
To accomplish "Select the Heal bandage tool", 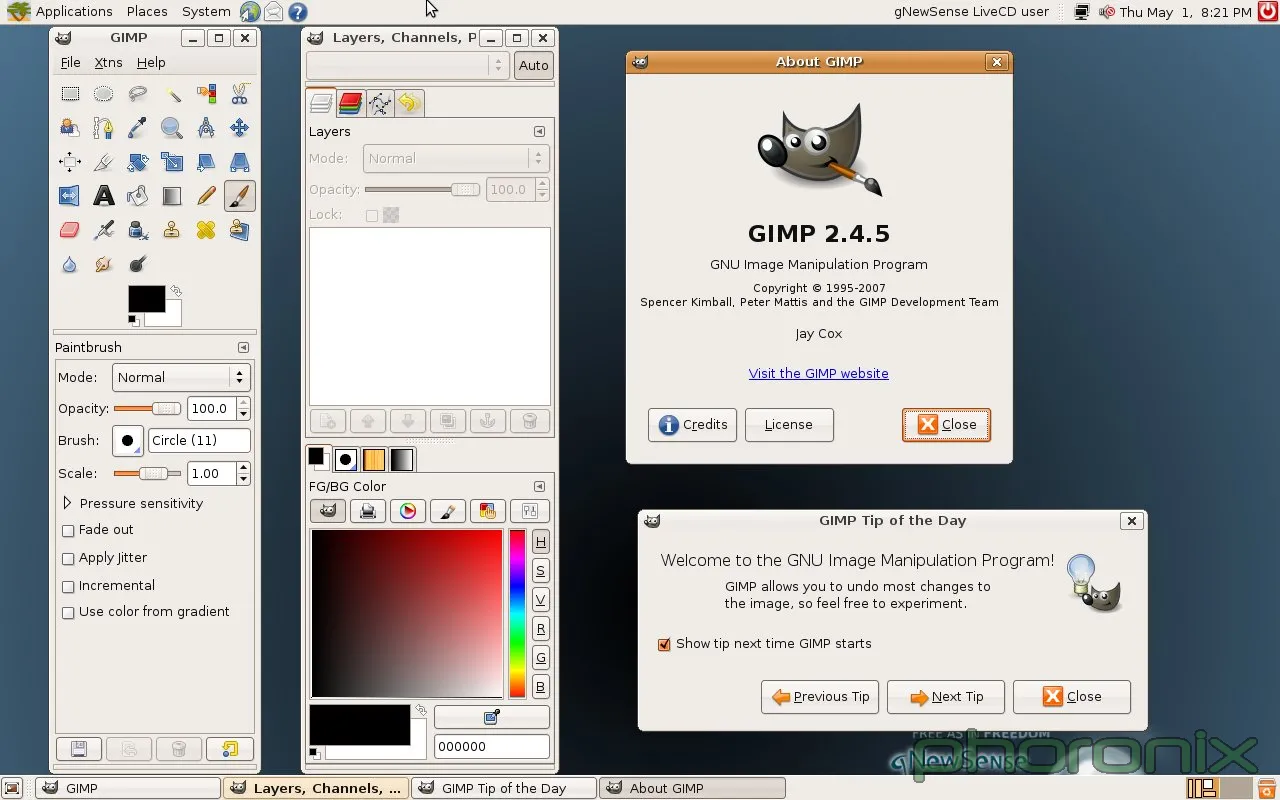I will [x=206, y=230].
